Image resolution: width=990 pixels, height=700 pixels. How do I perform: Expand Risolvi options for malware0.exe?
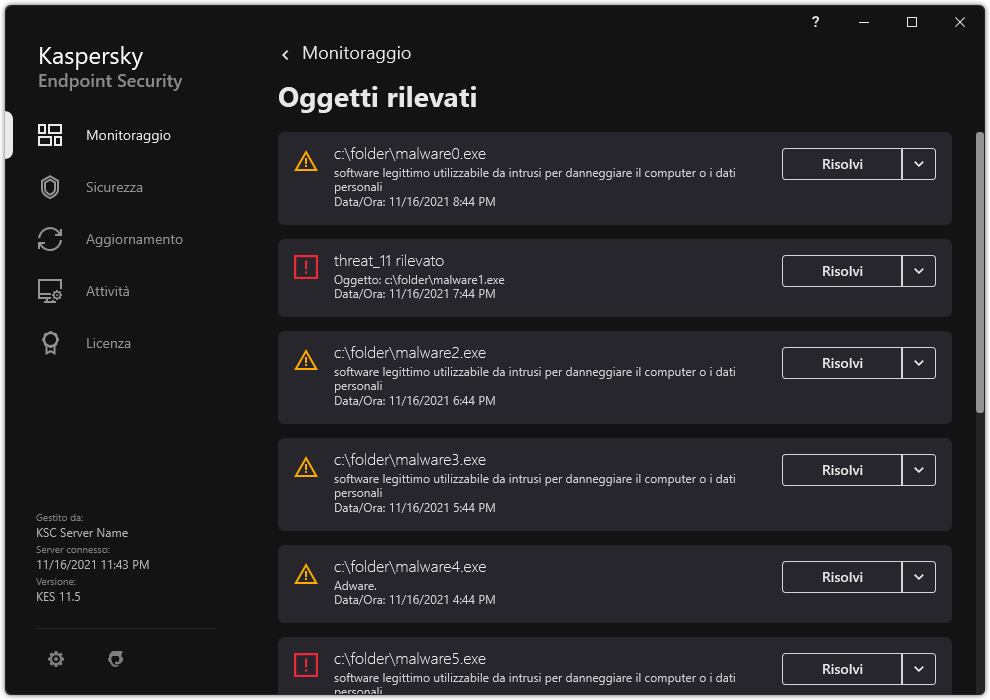click(x=919, y=164)
